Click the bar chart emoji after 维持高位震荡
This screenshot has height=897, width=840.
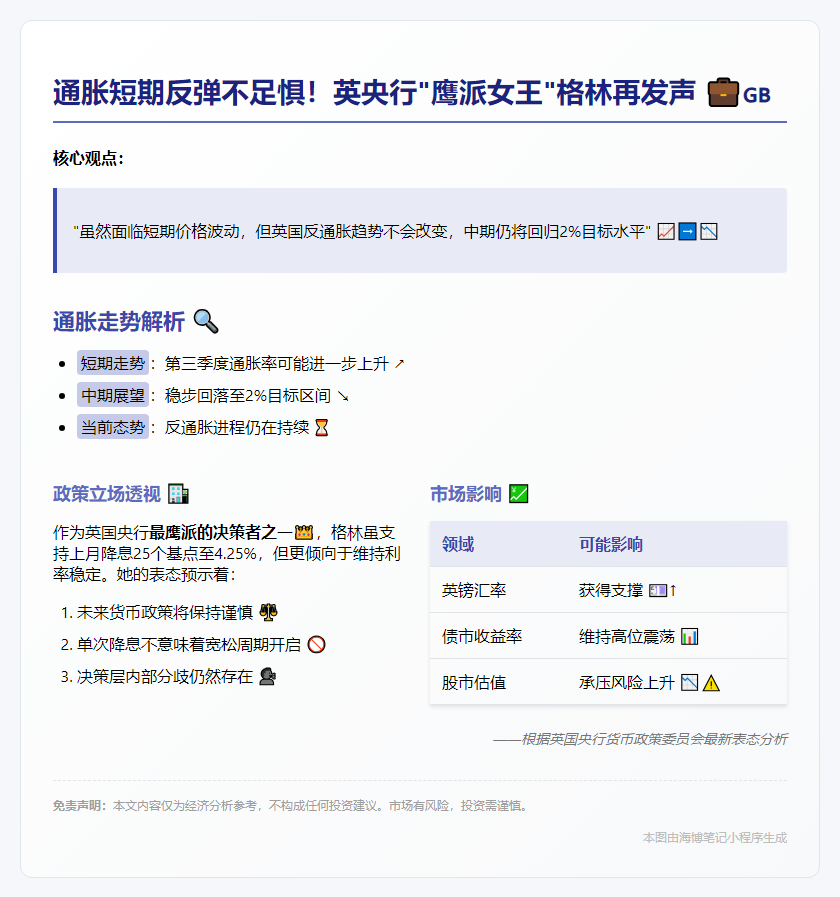pos(690,636)
